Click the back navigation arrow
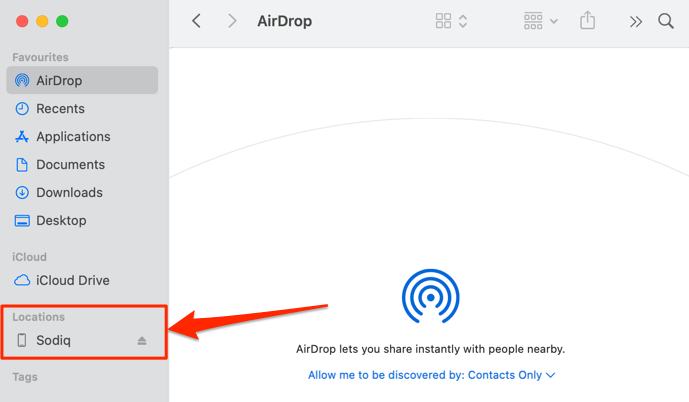Screen dimensions: 689x402 tap(196, 21)
